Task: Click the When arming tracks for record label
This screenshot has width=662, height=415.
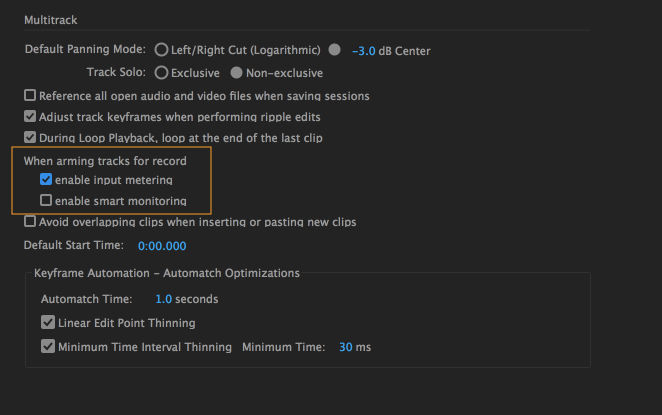Action: 105,160
